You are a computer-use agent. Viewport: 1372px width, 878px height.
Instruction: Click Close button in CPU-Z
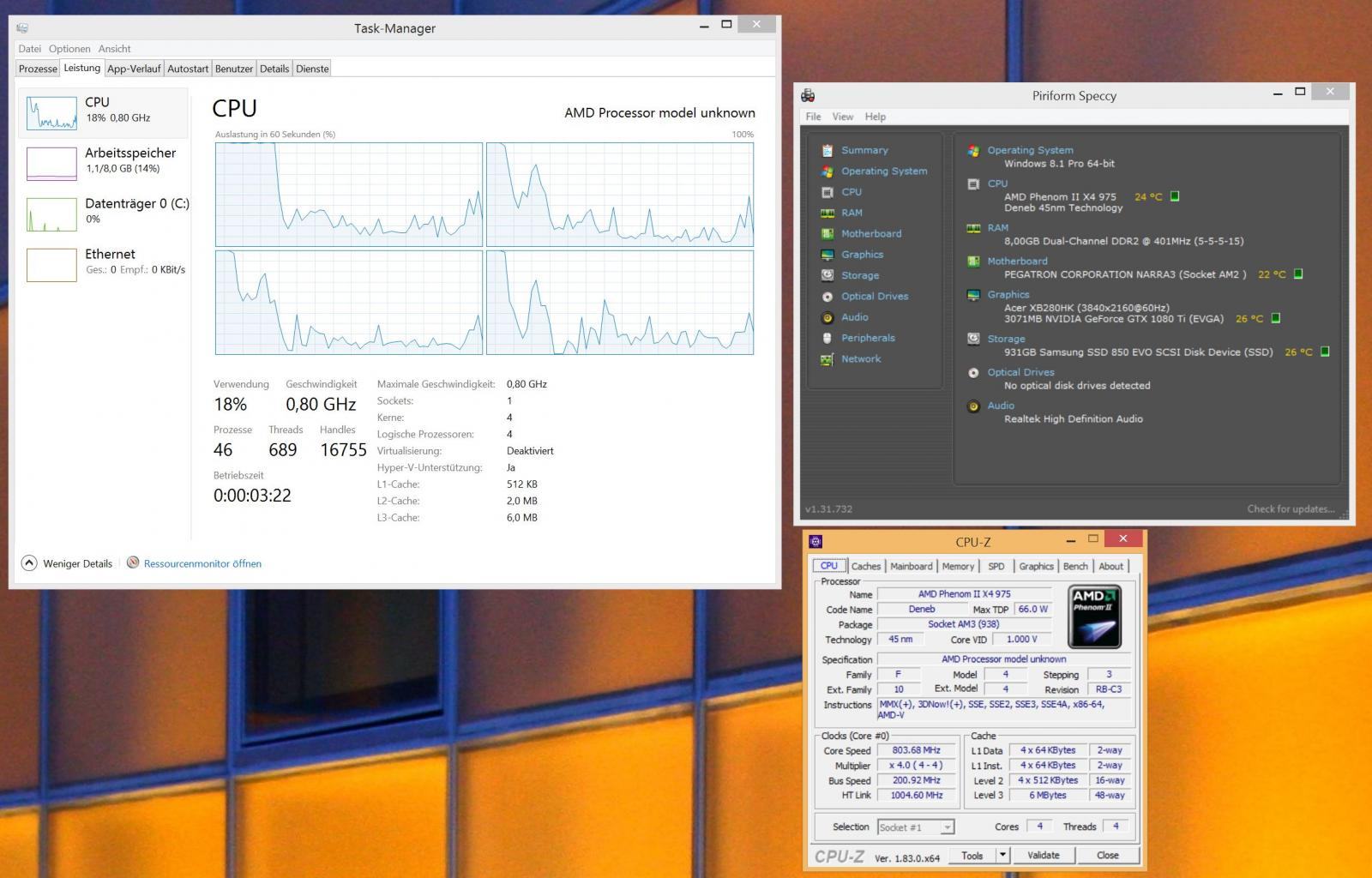tap(1108, 855)
